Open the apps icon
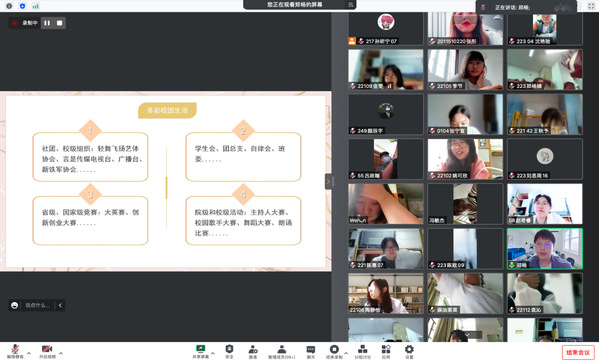Image resolution: width=599 pixels, height=363 pixels. click(386, 351)
